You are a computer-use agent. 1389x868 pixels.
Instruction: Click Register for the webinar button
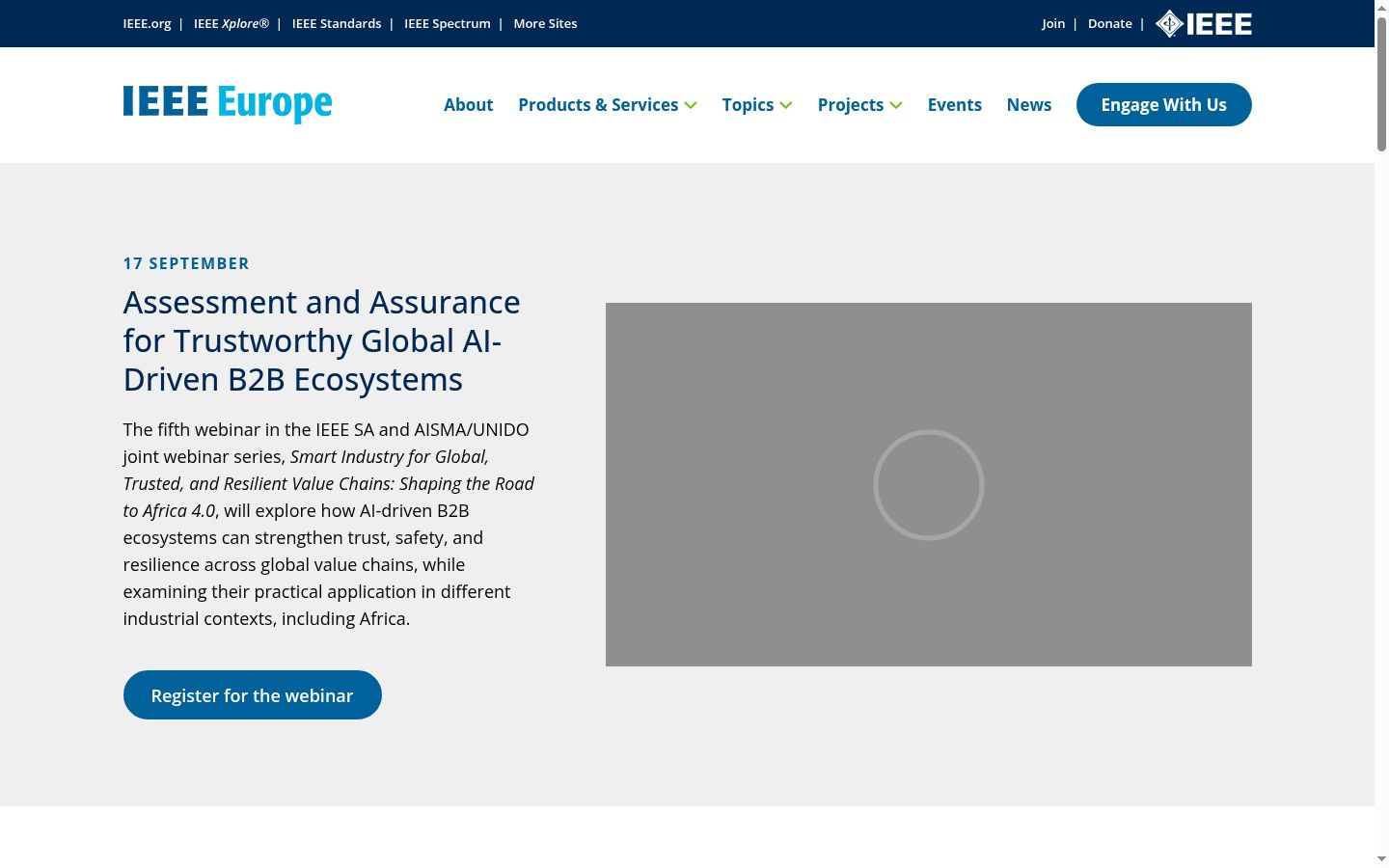tap(253, 694)
